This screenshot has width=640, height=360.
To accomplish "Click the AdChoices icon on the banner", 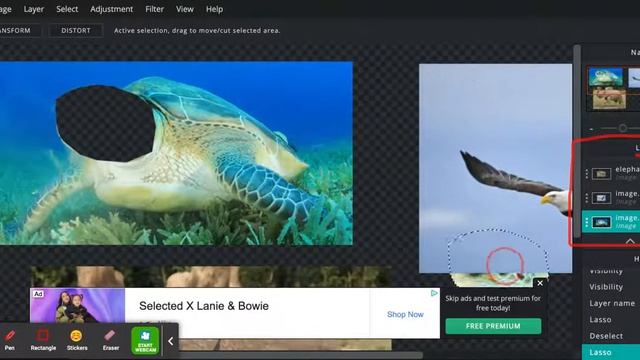I will pos(434,293).
